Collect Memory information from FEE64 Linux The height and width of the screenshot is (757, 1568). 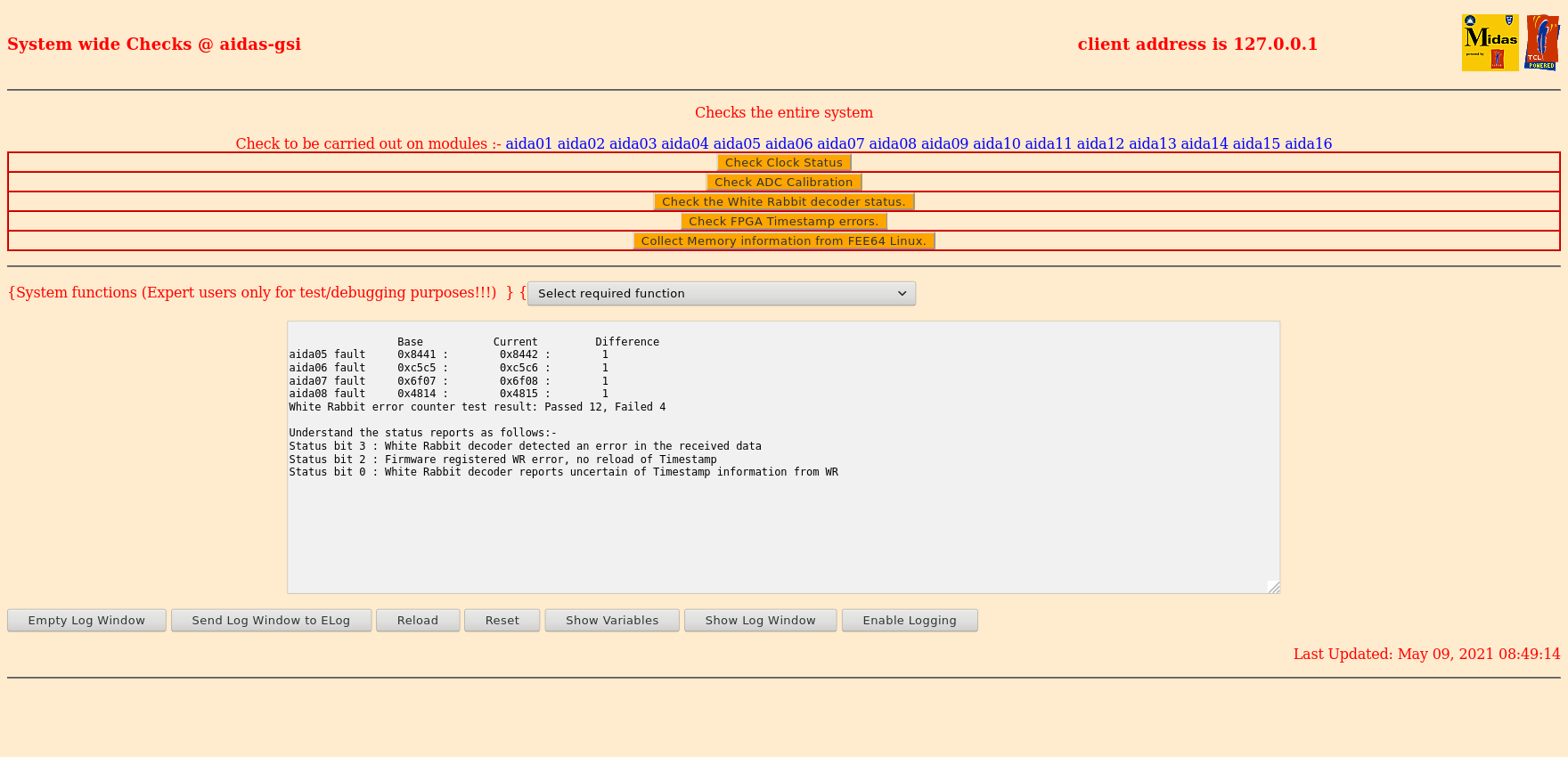(783, 241)
